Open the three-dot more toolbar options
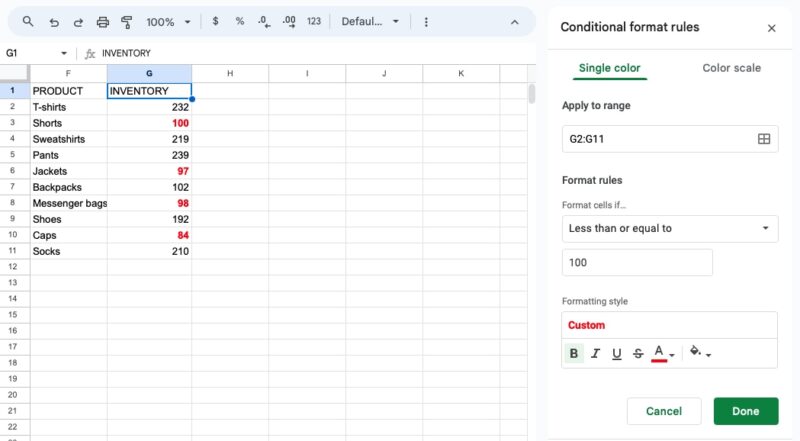This screenshot has width=800, height=441. pos(426,22)
